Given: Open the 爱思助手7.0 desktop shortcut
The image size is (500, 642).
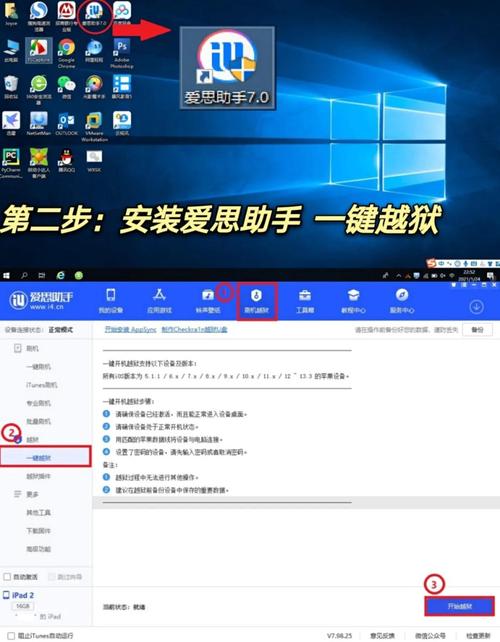Looking at the screenshot, I should pos(94,16).
